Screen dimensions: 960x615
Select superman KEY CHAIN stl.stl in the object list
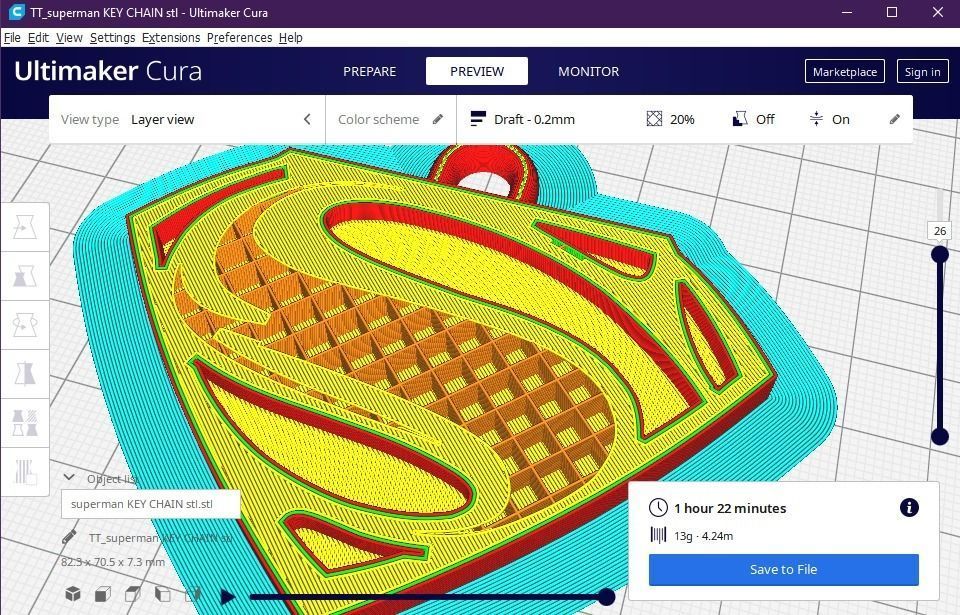pyautogui.click(x=151, y=504)
